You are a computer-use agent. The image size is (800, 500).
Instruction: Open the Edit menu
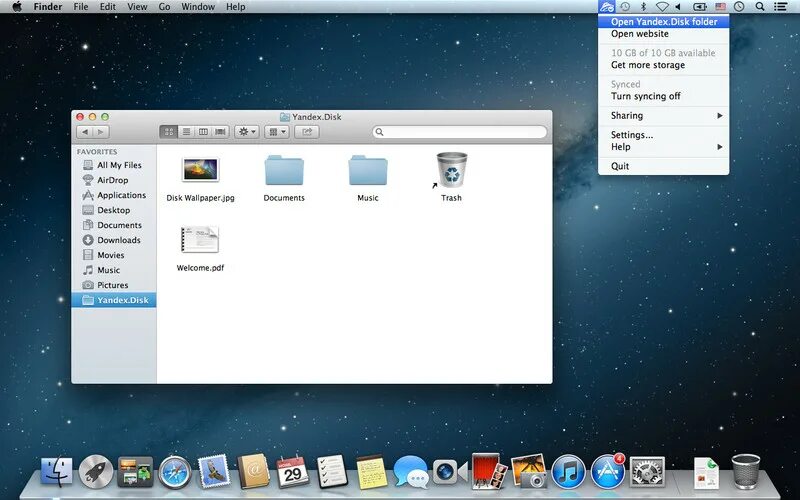(107, 7)
